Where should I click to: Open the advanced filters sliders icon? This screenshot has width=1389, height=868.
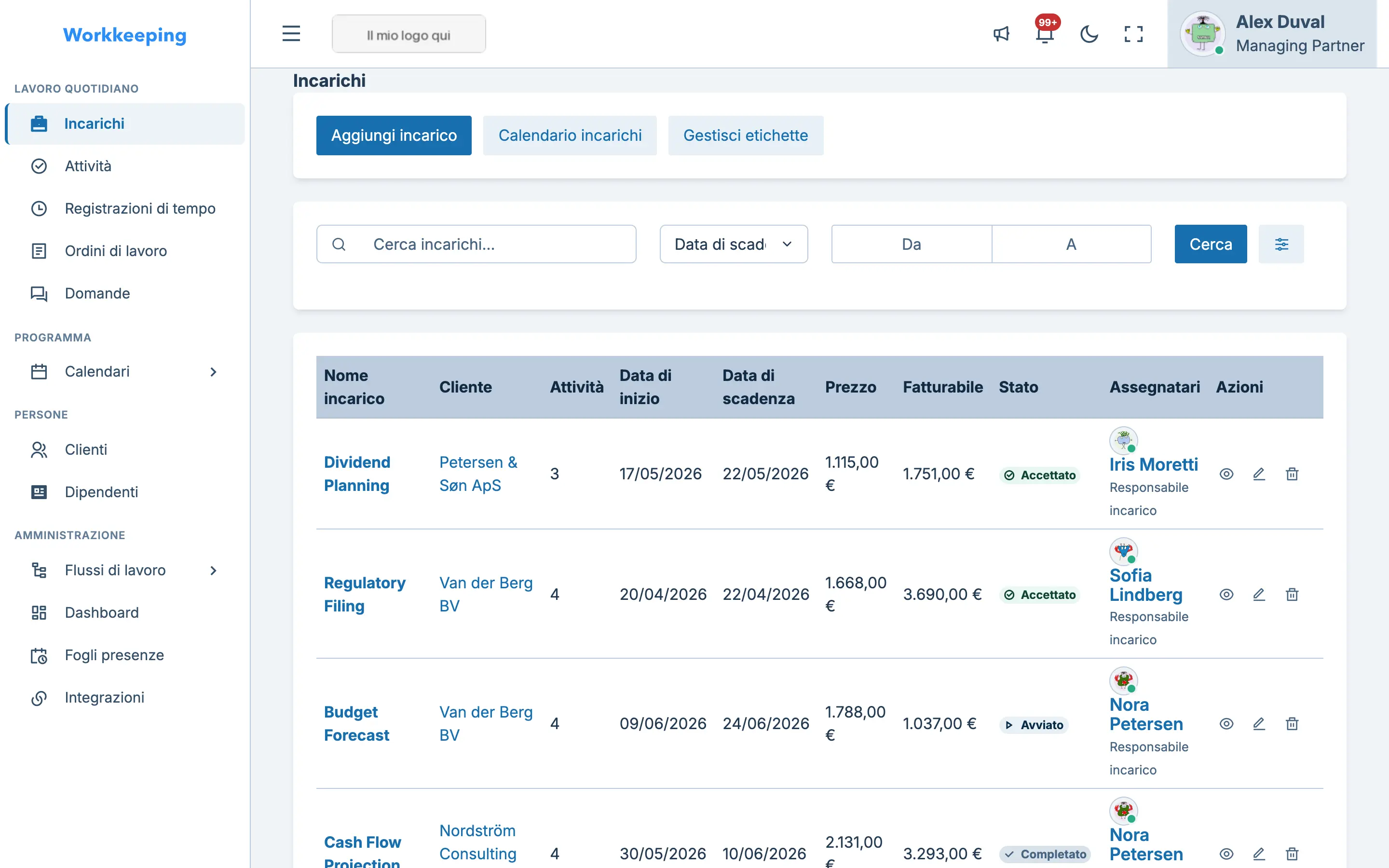pyautogui.click(x=1281, y=244)
